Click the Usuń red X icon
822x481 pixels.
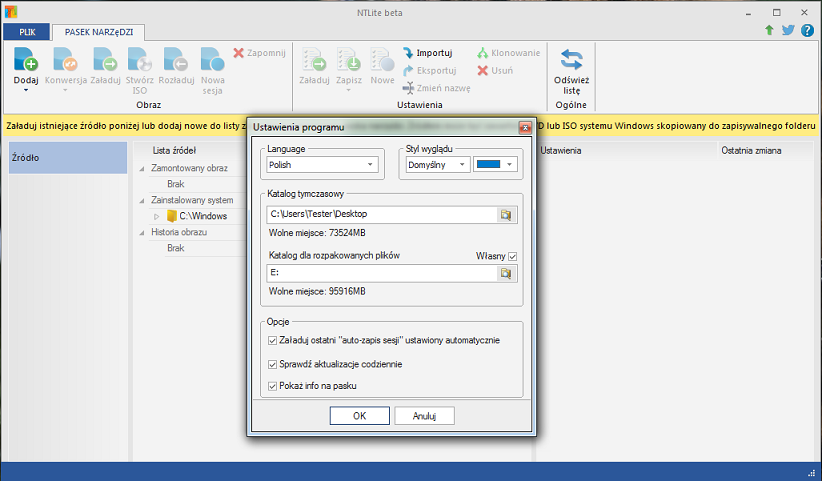[483, 71]
